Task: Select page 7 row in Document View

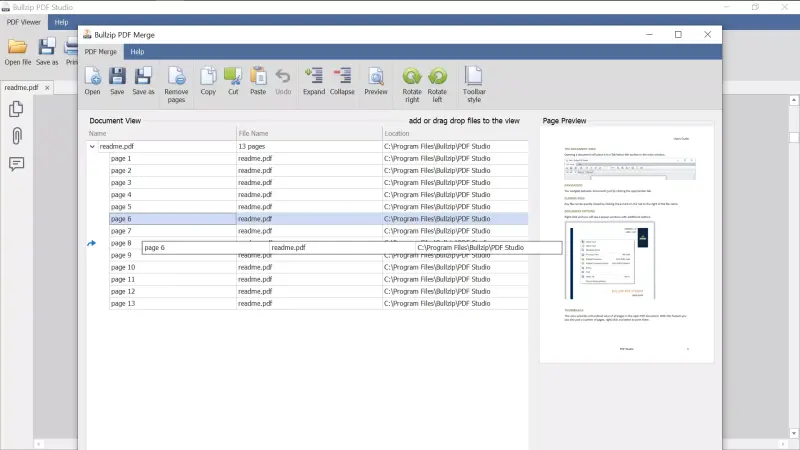Action: point(319,231)
